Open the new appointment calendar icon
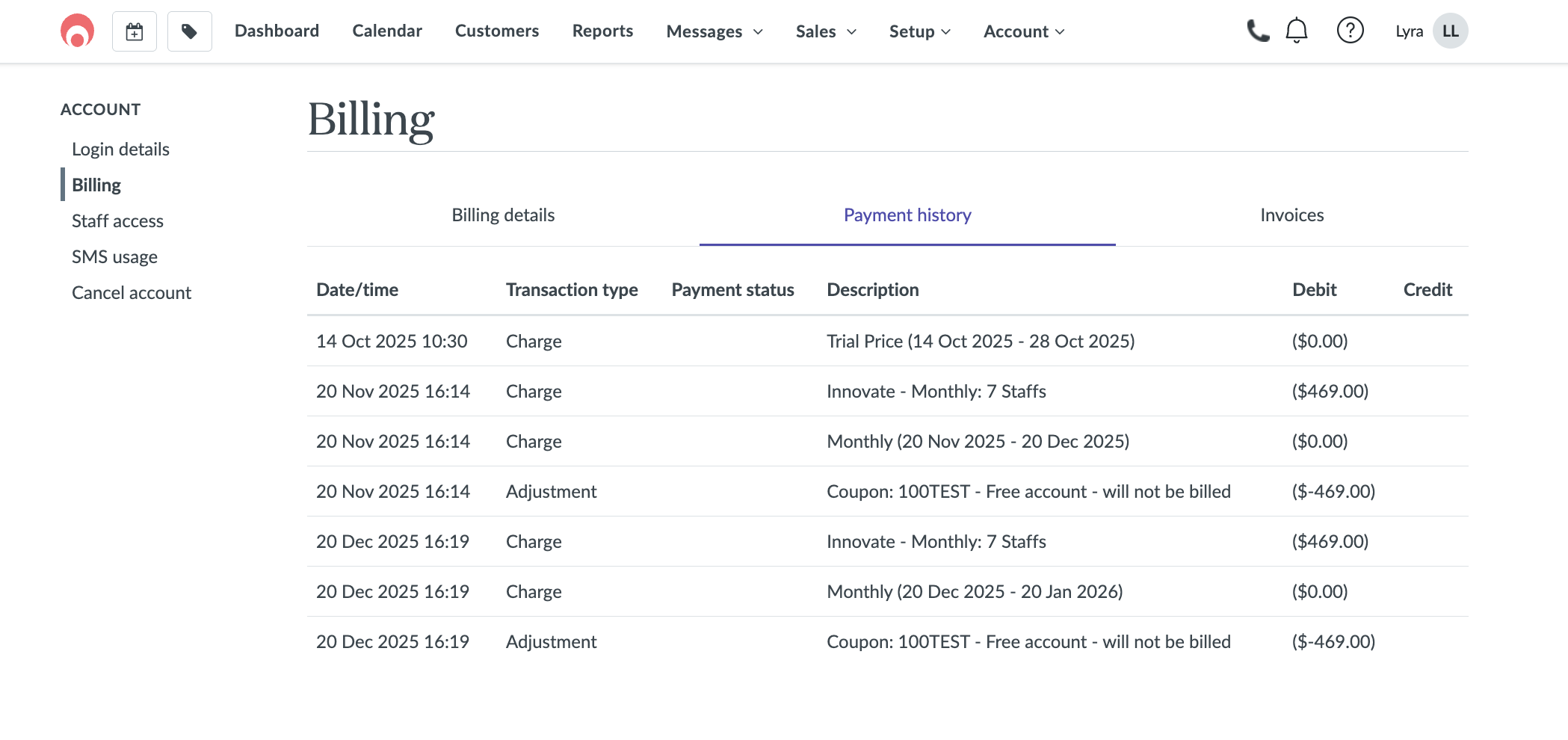The image size is (1568, 740). point(135,31)
